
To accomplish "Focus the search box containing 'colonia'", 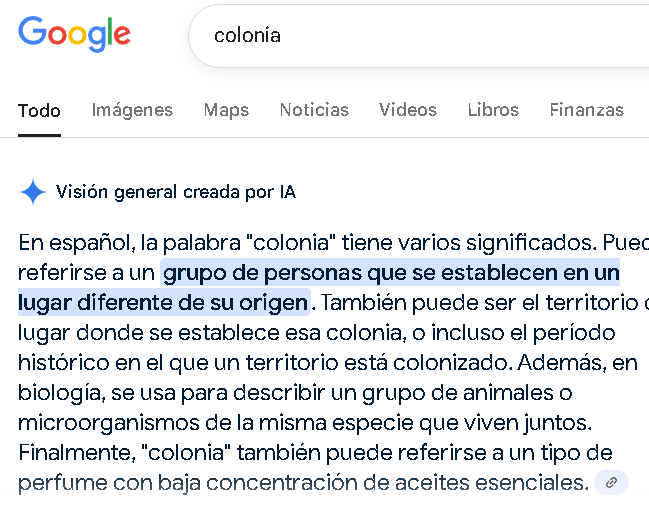I will click(x=418, y=36).
